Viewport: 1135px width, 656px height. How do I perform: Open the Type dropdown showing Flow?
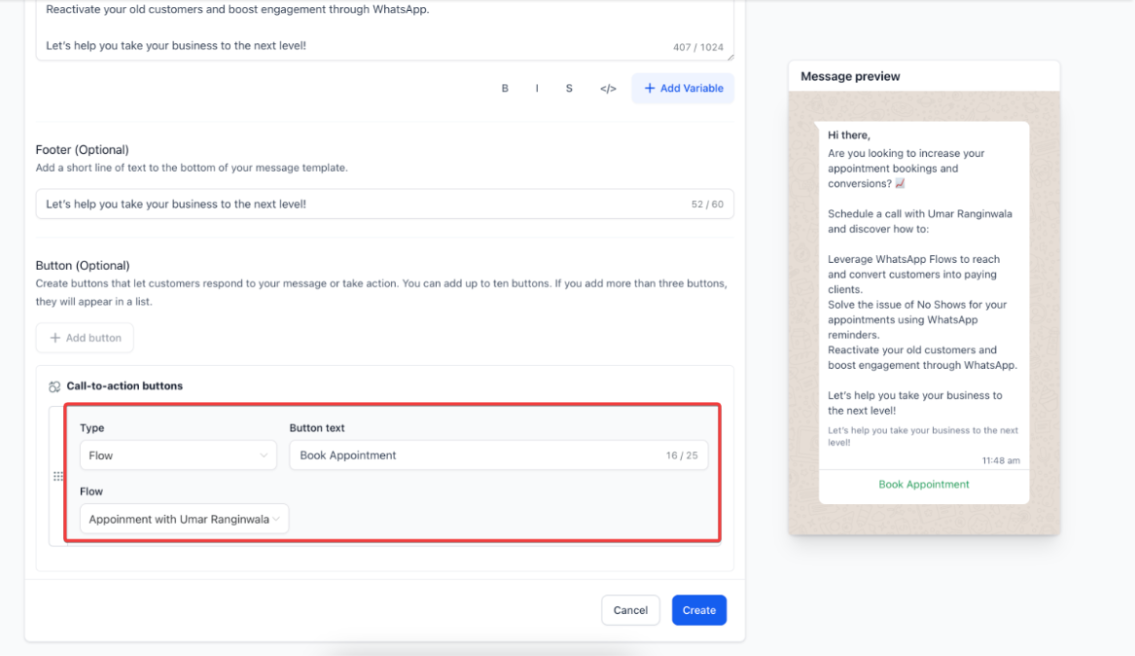click(177, 455)
